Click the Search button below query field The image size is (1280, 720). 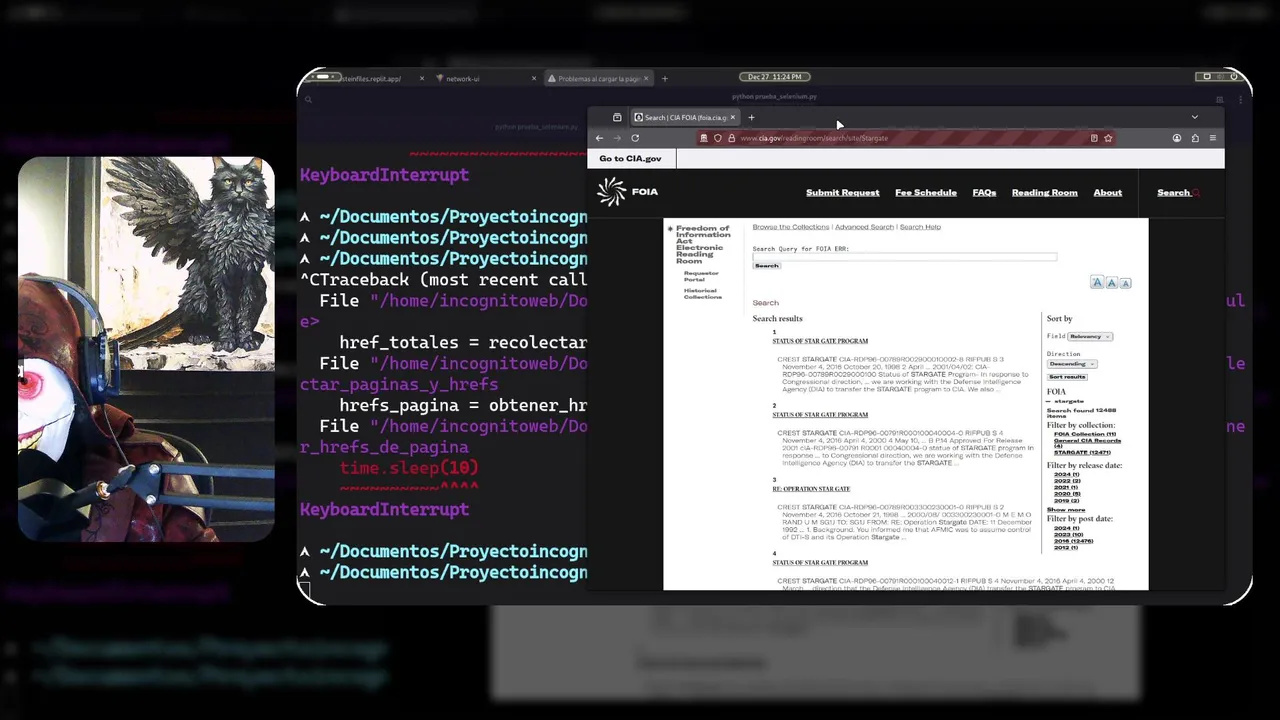point(766,266)
